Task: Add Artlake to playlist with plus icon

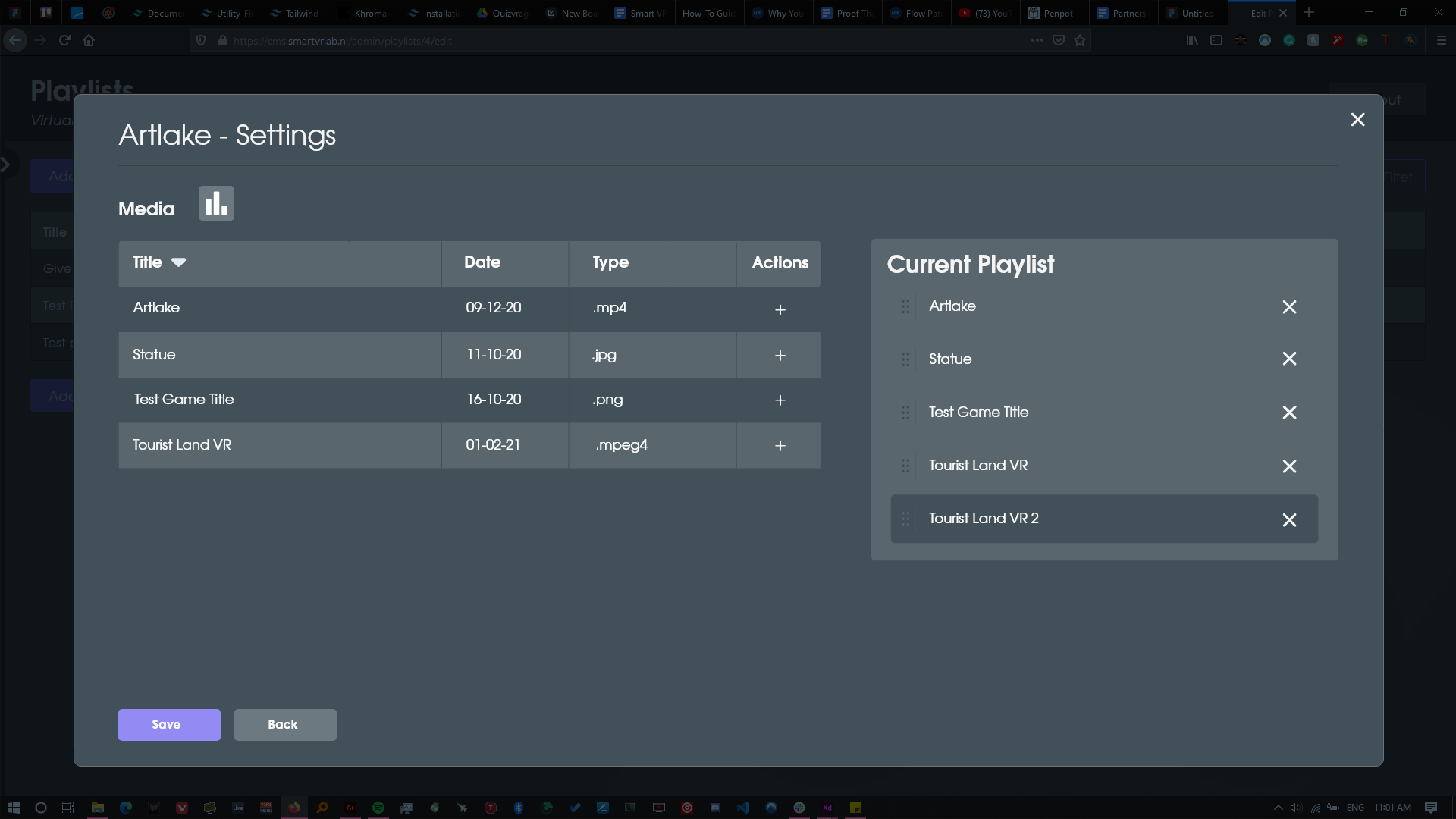Action: [x=780, y=310]
